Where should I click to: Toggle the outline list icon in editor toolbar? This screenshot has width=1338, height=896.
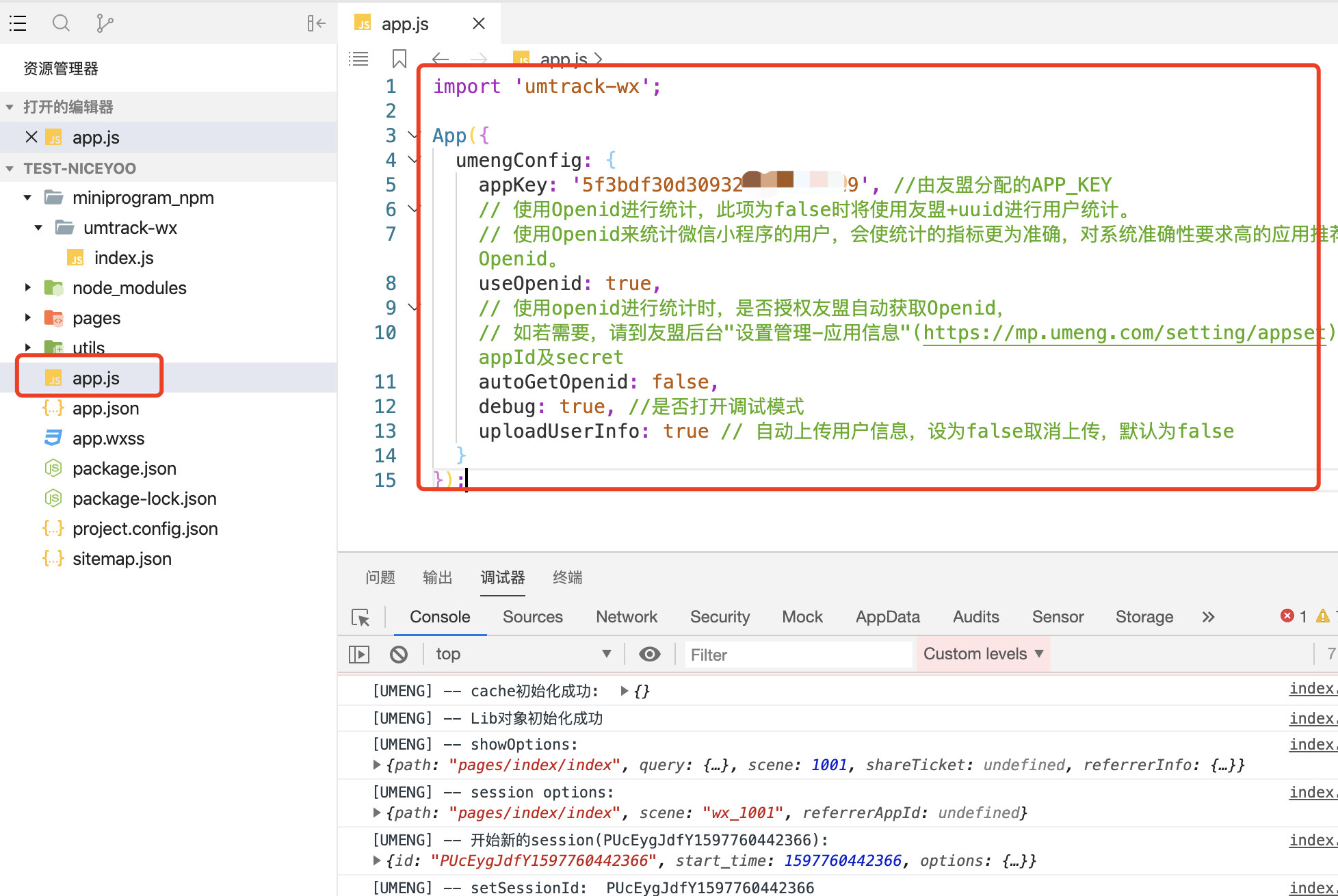(358, 59)
